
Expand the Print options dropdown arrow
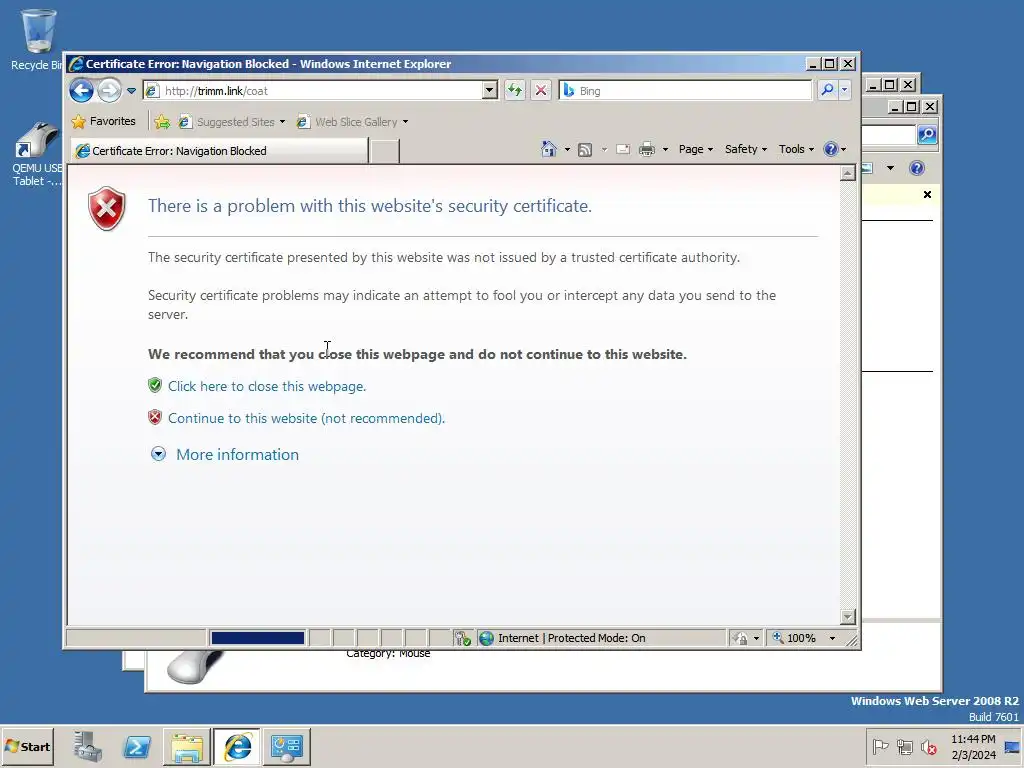(665, 150)
